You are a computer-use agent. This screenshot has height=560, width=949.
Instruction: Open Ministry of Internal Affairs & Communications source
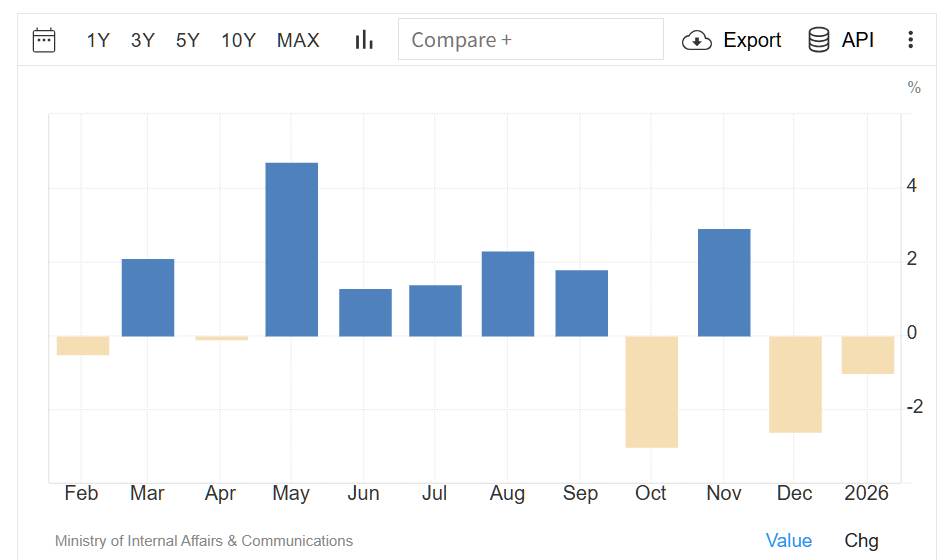click(x=204, y=541)
